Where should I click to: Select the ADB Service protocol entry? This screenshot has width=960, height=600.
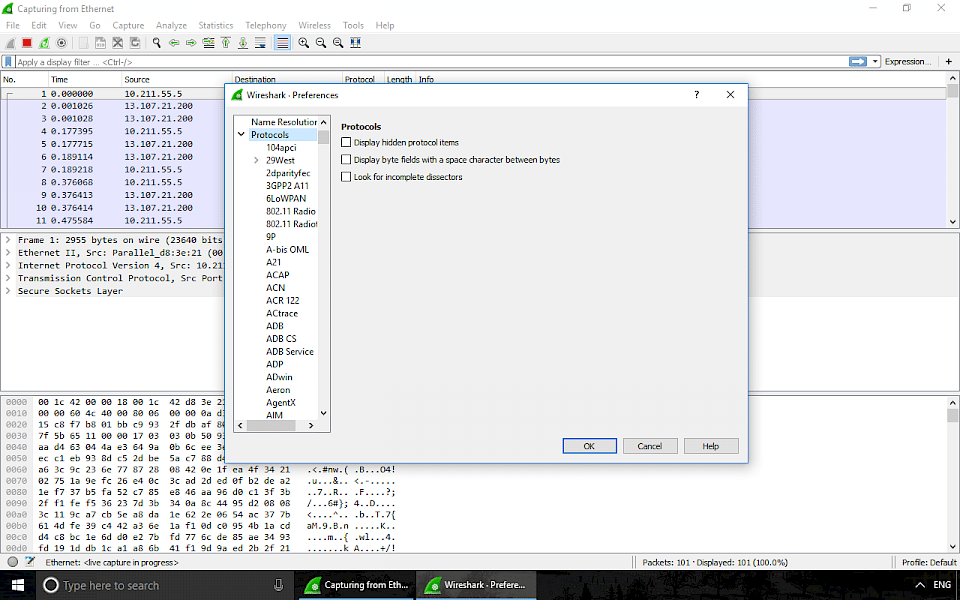[x=290, y=351]
